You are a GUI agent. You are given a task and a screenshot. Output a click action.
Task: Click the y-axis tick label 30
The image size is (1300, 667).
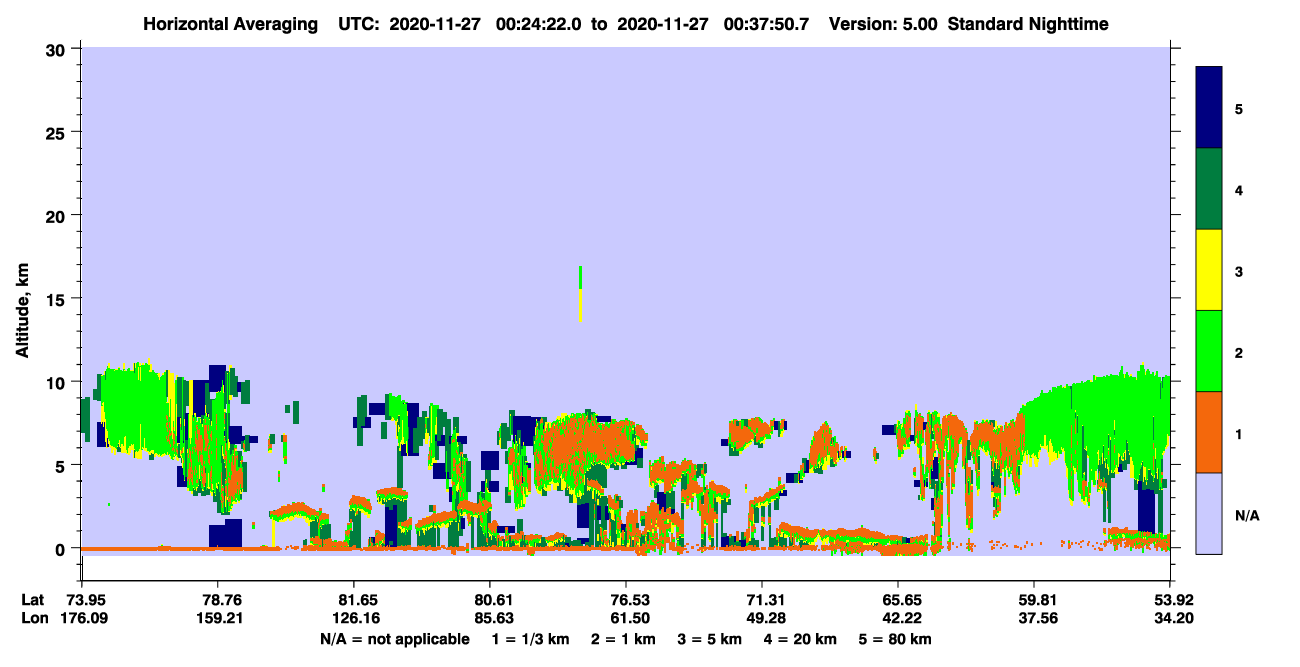[57, 49]
